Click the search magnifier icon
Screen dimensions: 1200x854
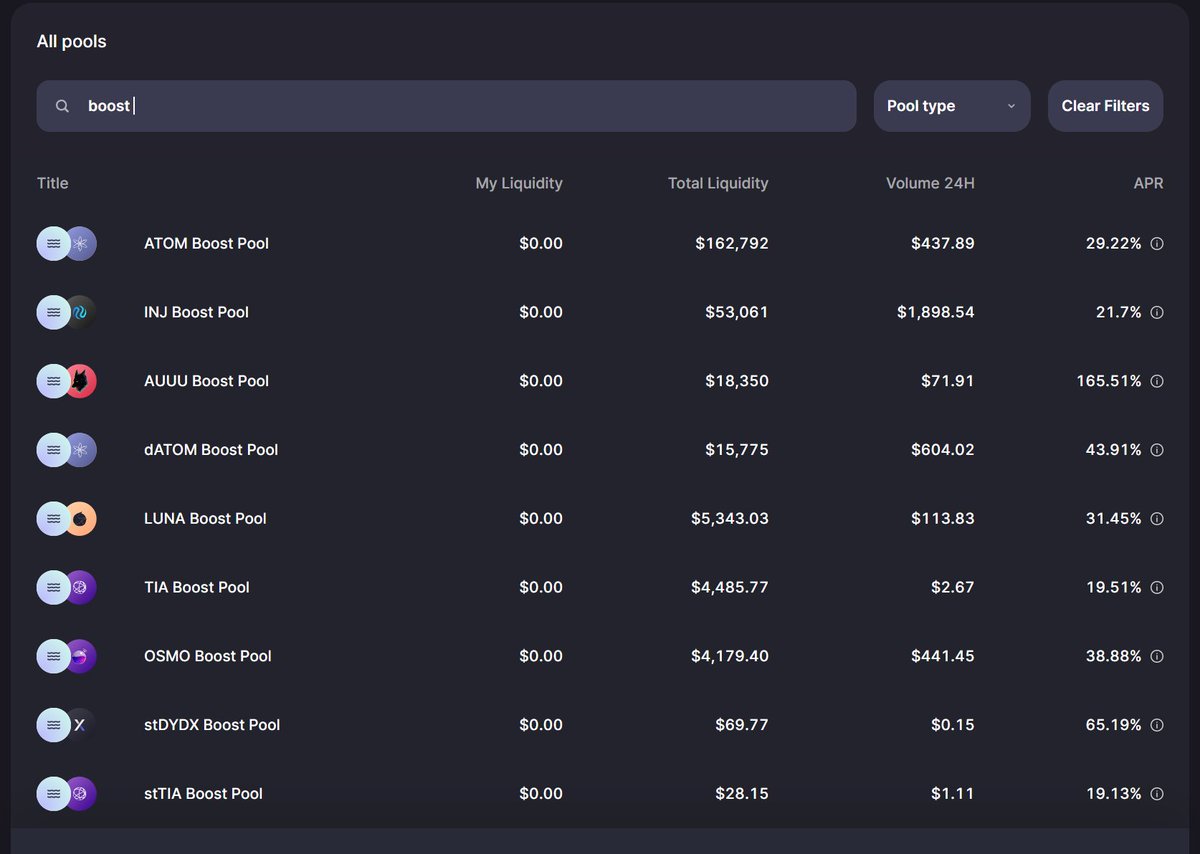click(62, 106)
